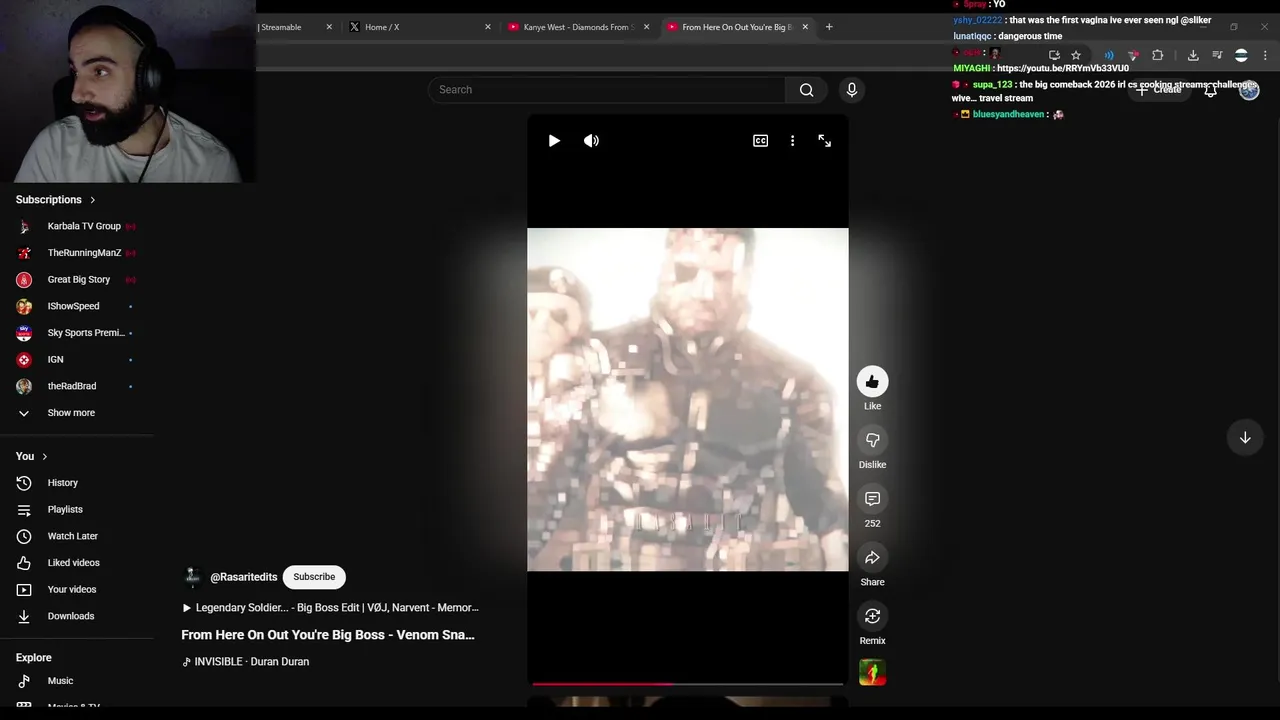Open the browser profile avatar

coord(1241,55)
